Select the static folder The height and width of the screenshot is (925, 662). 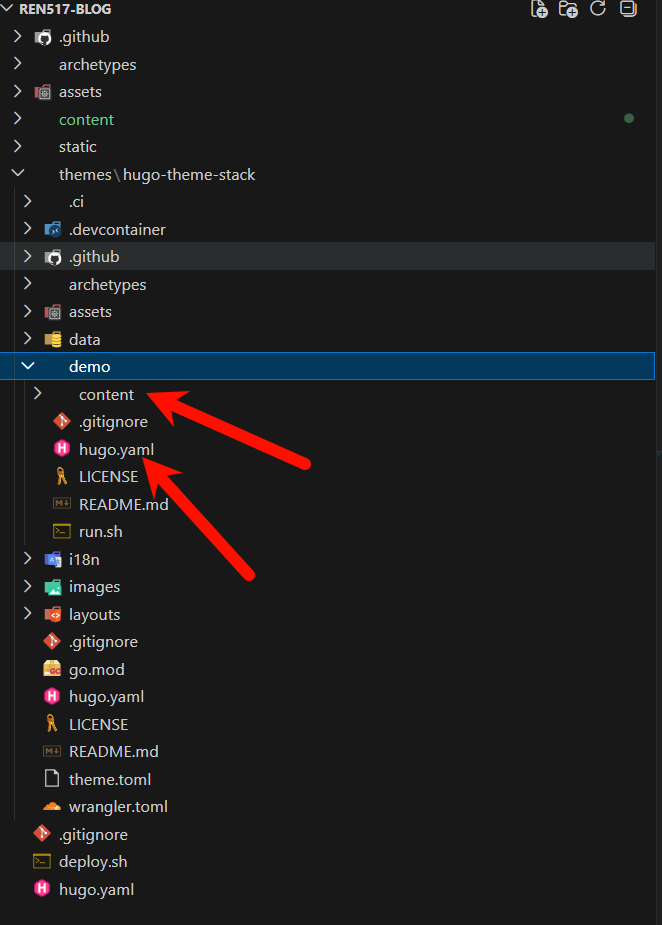pos(78,147)
